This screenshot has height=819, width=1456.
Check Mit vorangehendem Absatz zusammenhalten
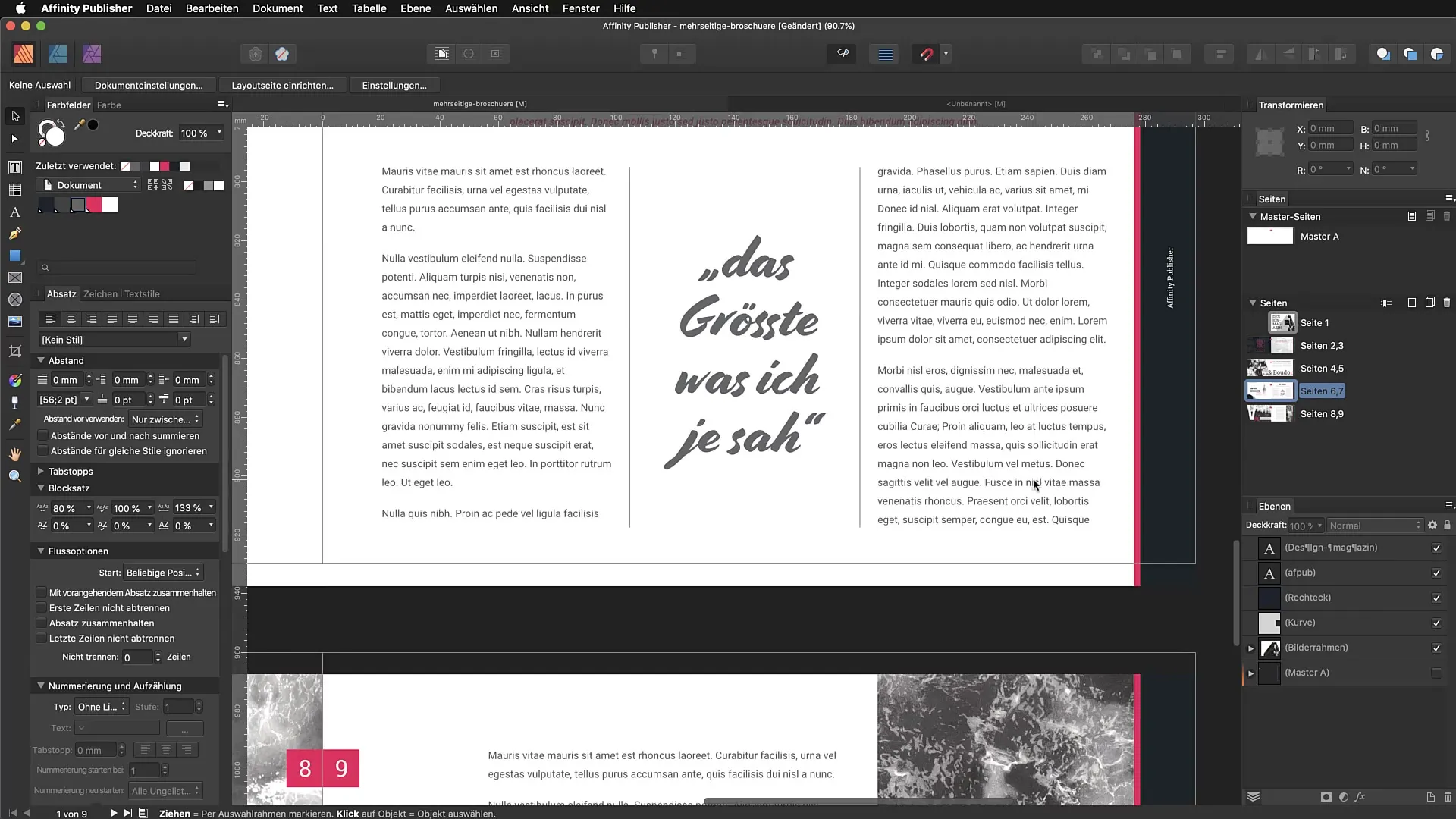pyautogui.click(x=42, y=592)
